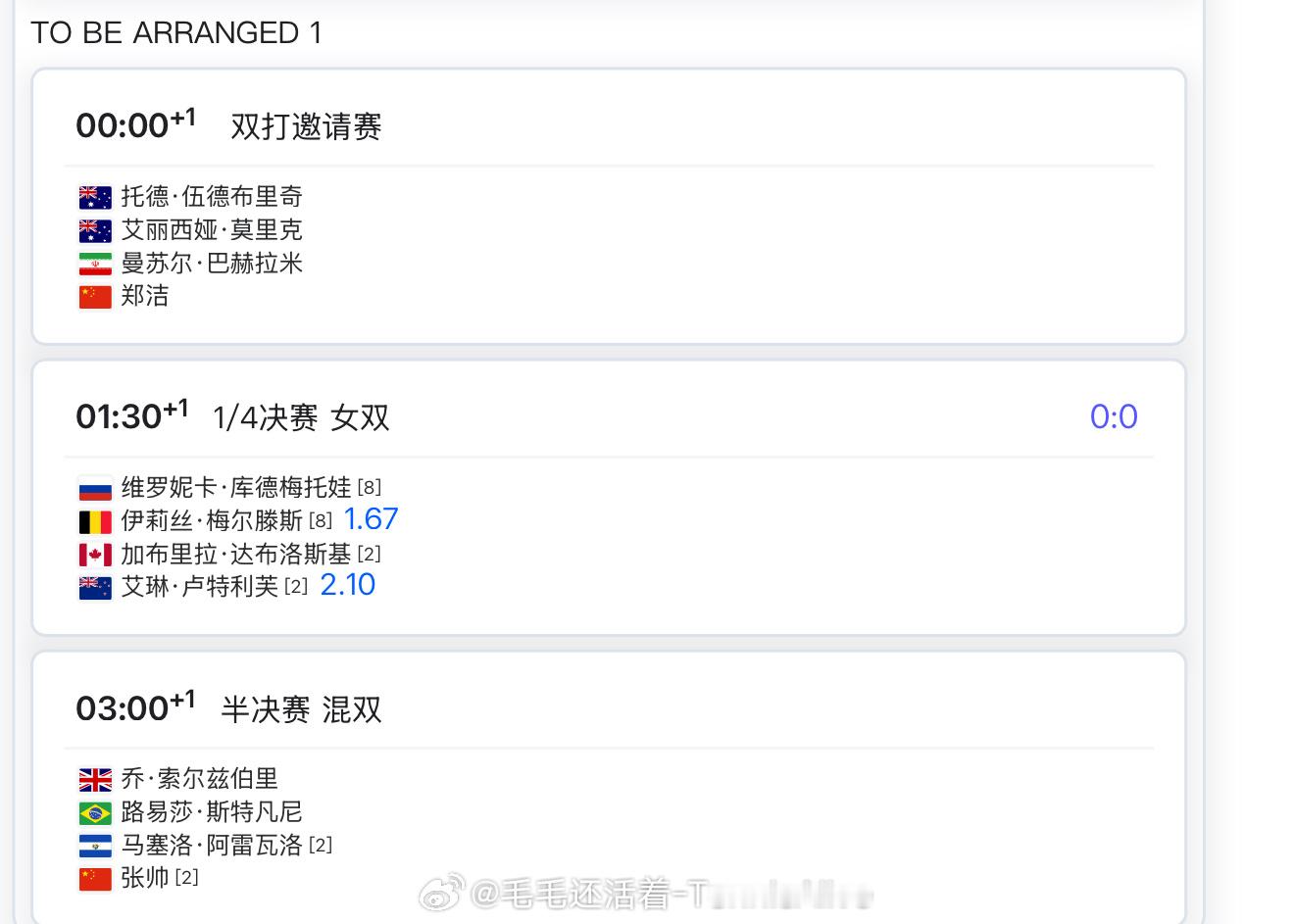Screen dimensions: 1294x924
Task: Click the Canadian flag beside 加布里拉·达布洛斯基
Action: [x=95, y=555]
